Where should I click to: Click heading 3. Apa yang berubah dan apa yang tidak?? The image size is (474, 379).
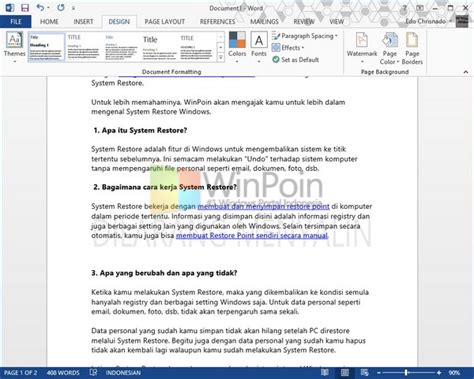coord(164,273)
